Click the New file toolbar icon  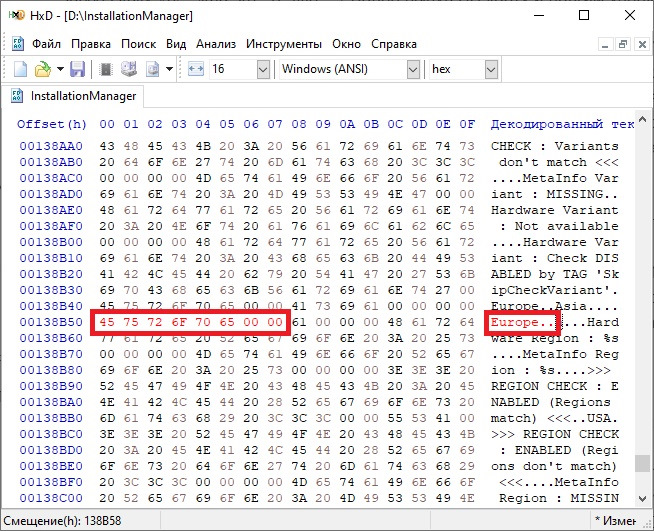point(20,69)
